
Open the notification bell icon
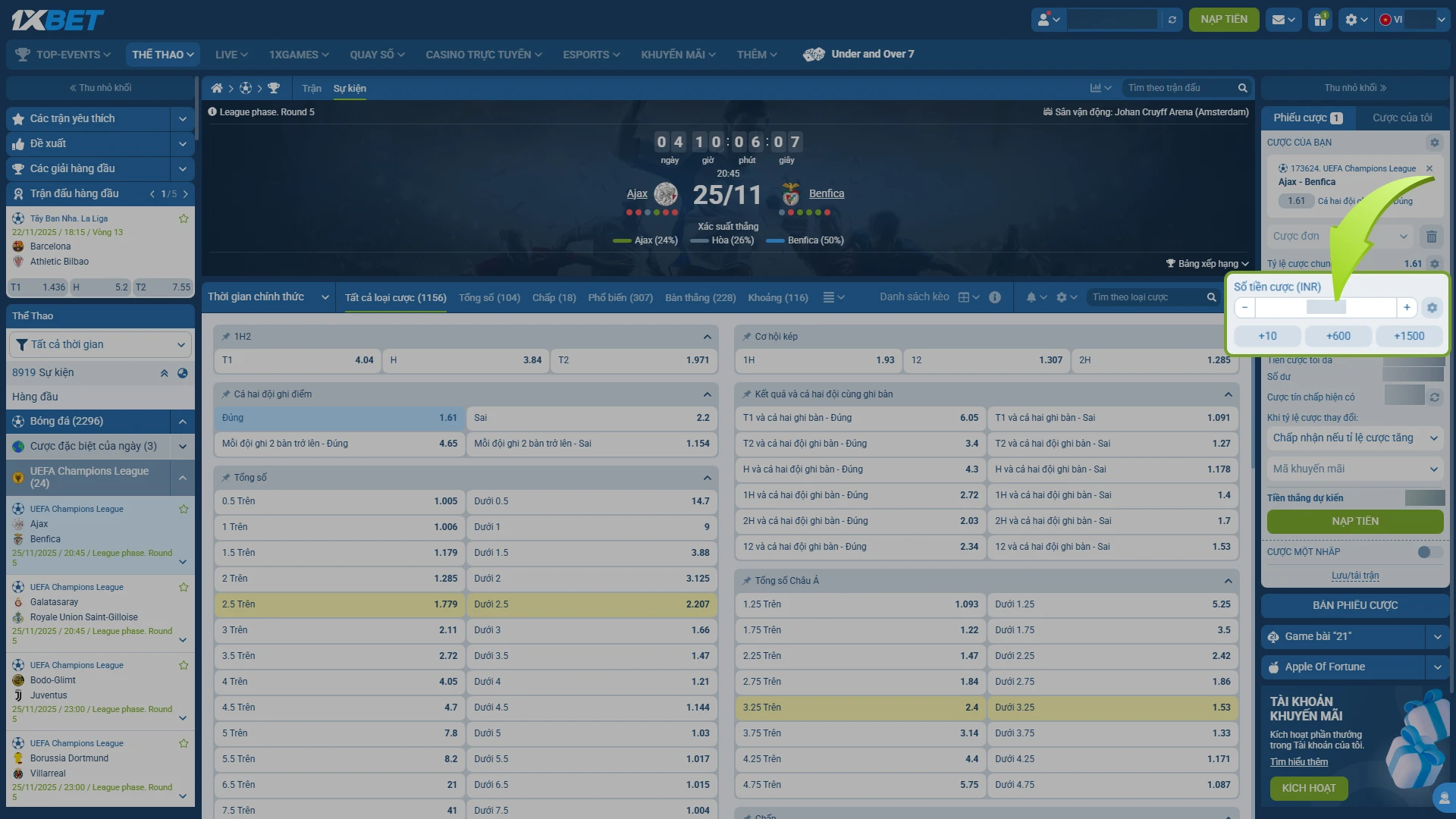coord(1036,297)
